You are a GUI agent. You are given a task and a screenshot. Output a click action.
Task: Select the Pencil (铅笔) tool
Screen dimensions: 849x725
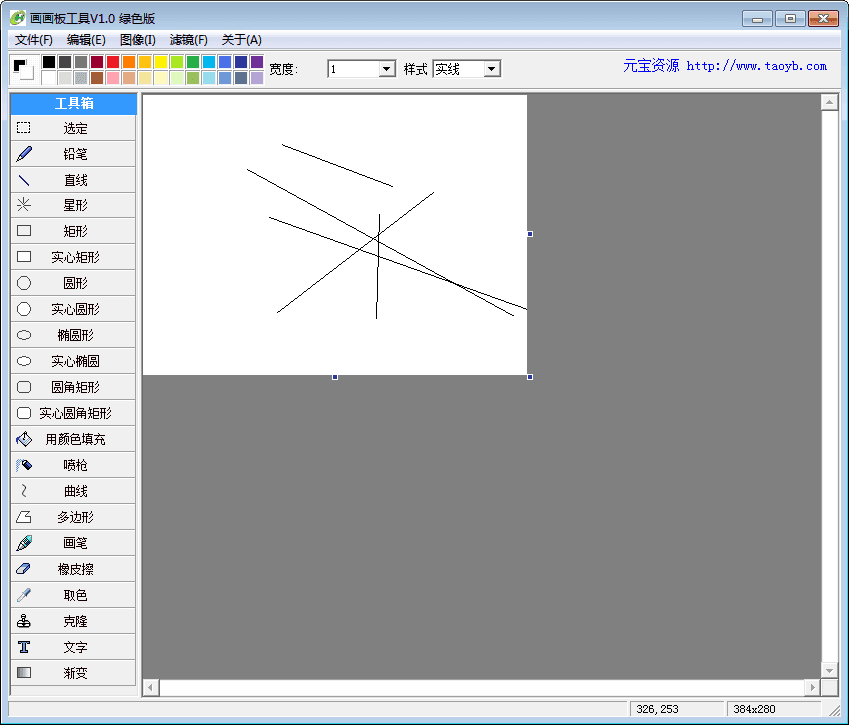73,154
